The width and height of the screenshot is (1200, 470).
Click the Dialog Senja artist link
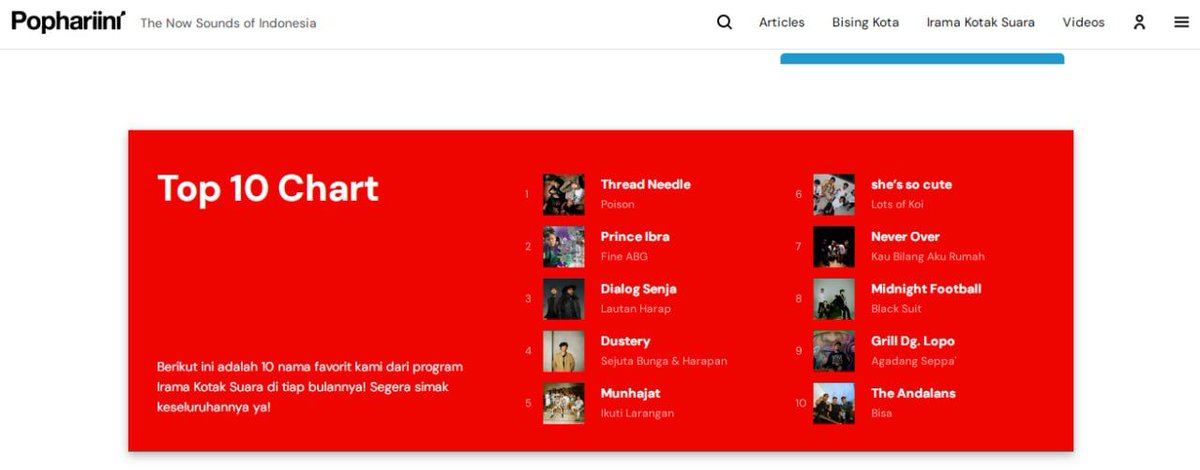pyautogui.click(x=638, y=288)
